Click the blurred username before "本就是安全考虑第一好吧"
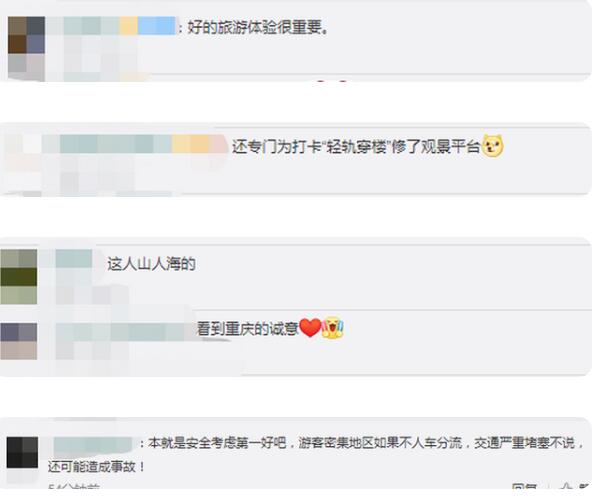The image size is (597, 498). [93, 444]
